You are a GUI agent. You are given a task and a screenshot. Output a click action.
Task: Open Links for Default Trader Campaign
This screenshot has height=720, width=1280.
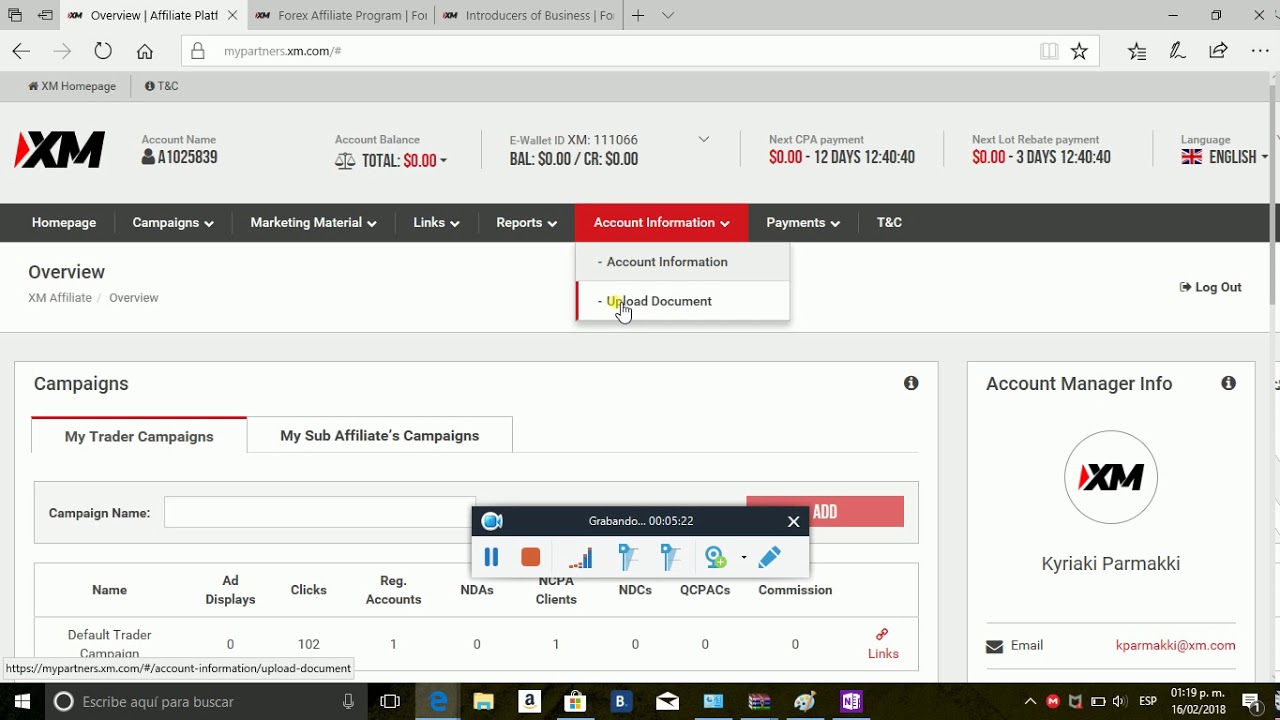(883, 644)
